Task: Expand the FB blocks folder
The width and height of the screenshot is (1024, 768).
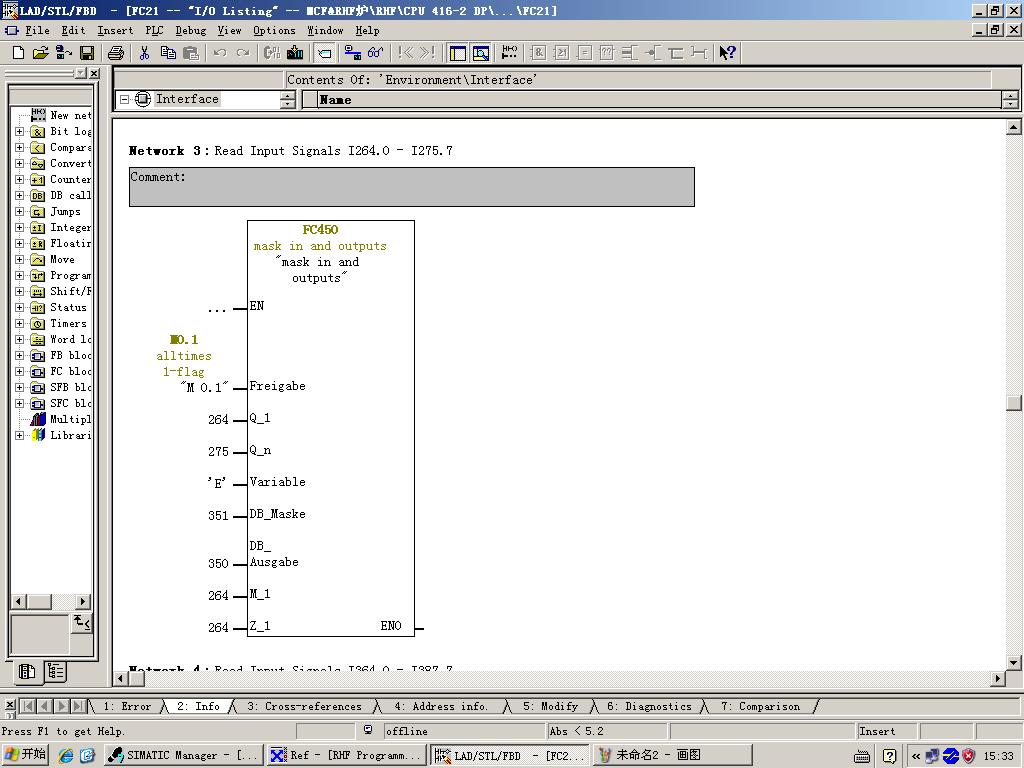Action: tap(20, 355)
